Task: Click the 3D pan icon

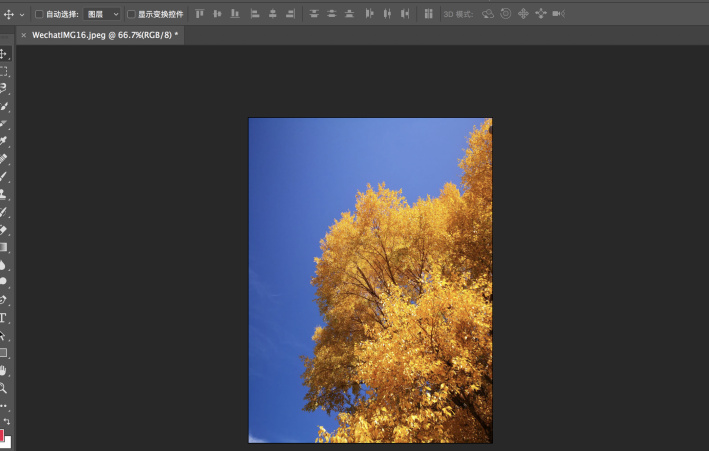Action: (523, 14)
